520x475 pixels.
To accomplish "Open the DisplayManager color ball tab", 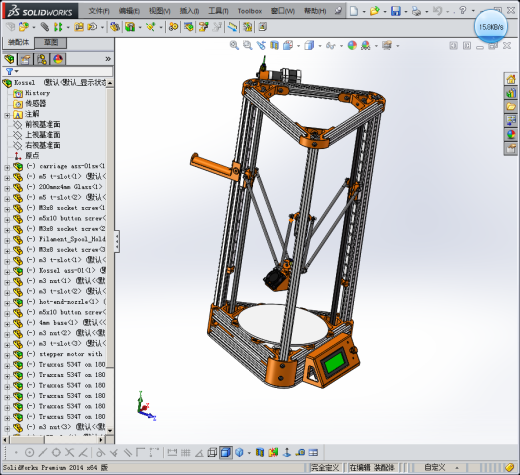I will coord(58,59).
